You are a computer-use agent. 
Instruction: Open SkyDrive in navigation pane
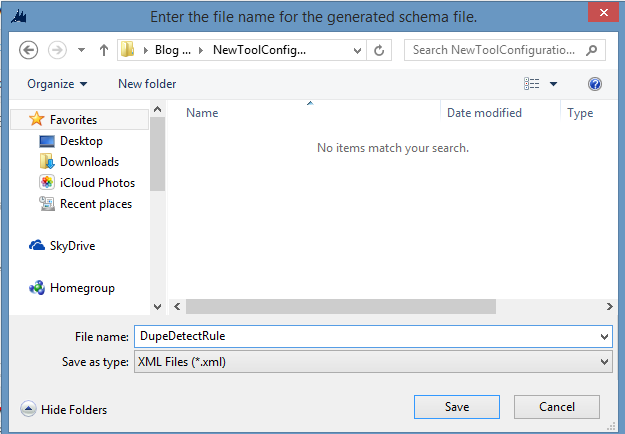[x=72, y=246]
